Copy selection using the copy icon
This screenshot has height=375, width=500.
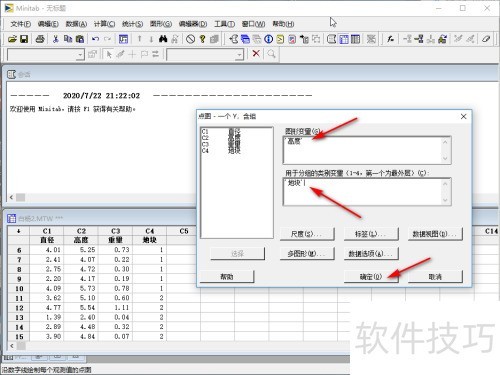pos(68,39)
